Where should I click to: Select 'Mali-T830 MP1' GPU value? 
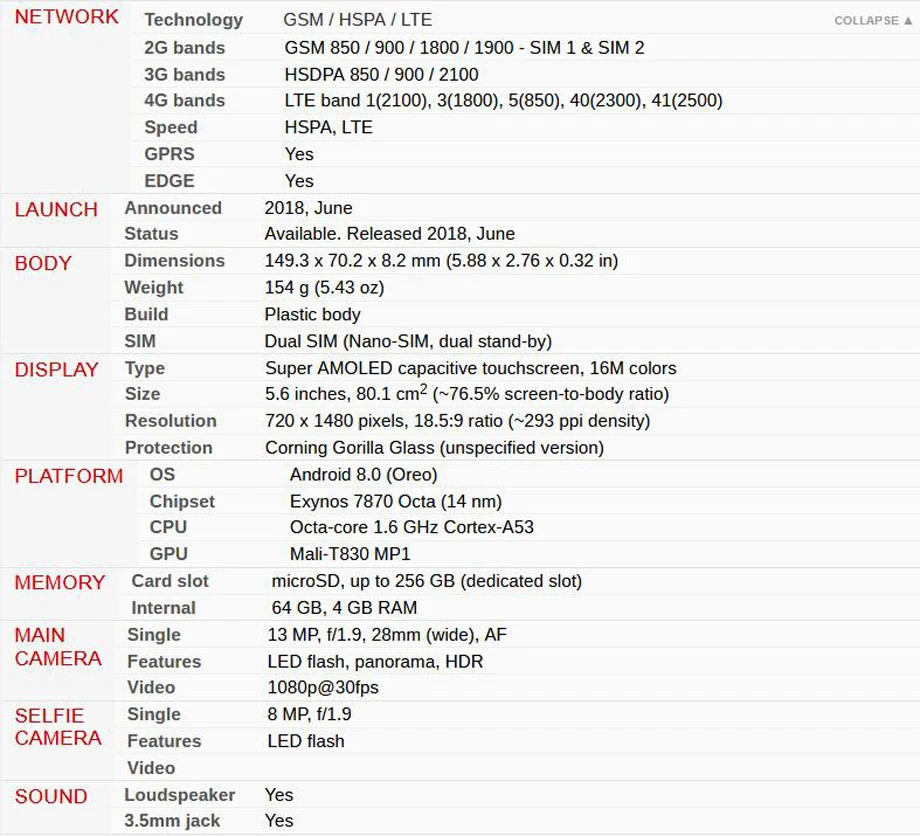click(x=350, y=554)
